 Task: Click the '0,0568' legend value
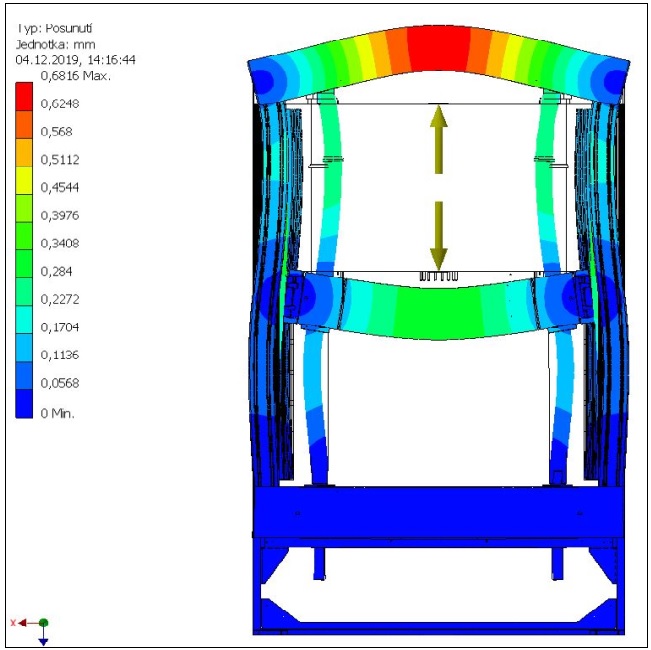point(60,383)
